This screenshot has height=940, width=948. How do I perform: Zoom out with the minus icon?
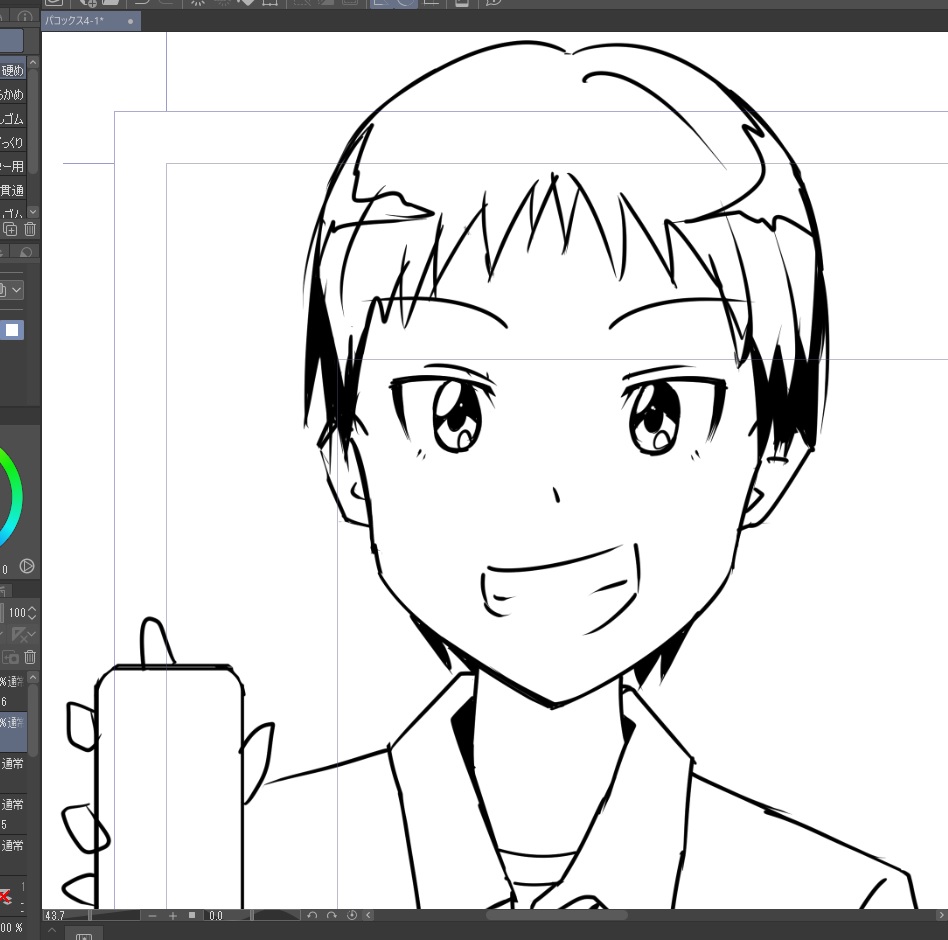(153, 916)
